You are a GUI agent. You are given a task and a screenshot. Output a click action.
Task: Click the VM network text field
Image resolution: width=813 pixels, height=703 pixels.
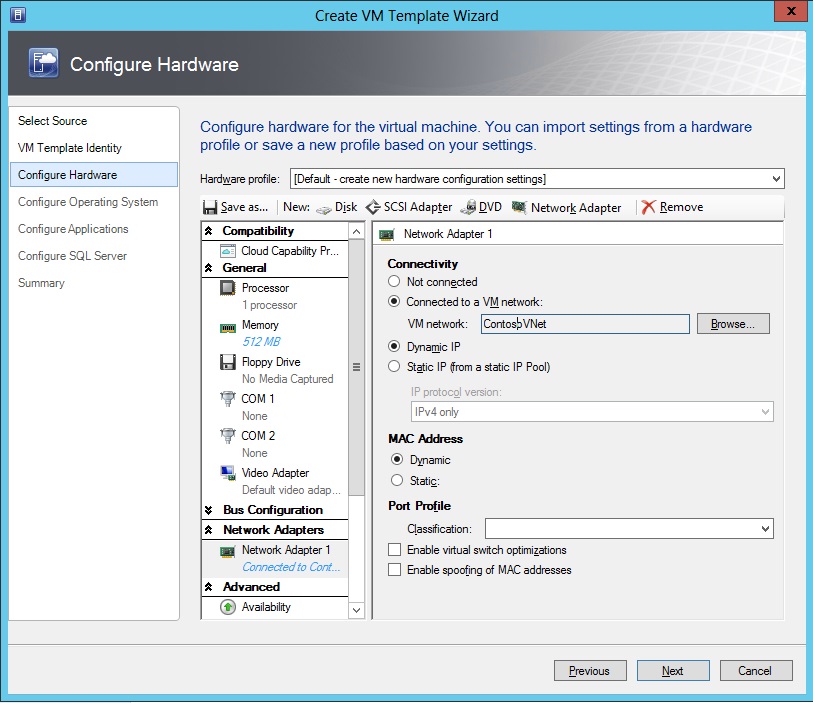(584, 324)
